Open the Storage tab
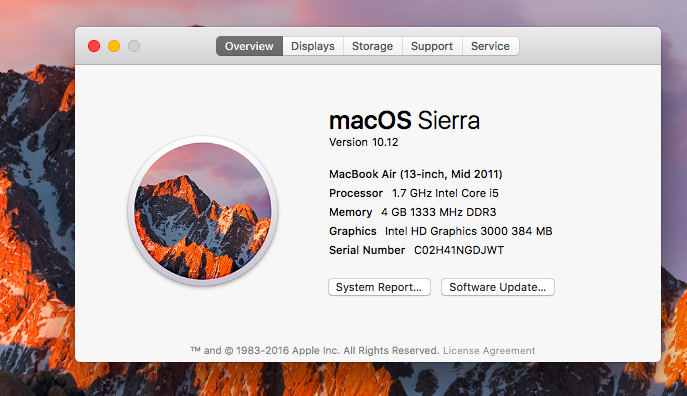The height and width of the screenshot is (396, 687). tap(372, 46)
